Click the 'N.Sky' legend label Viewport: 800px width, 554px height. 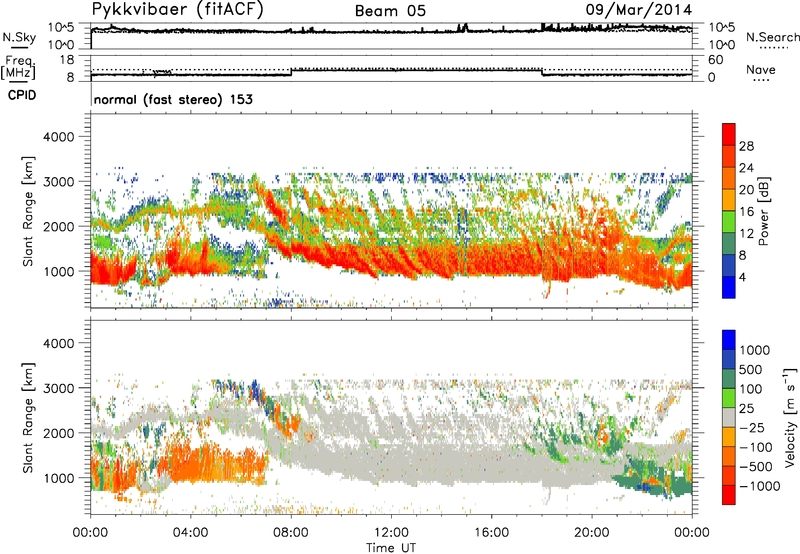click(x=19, y=37)
